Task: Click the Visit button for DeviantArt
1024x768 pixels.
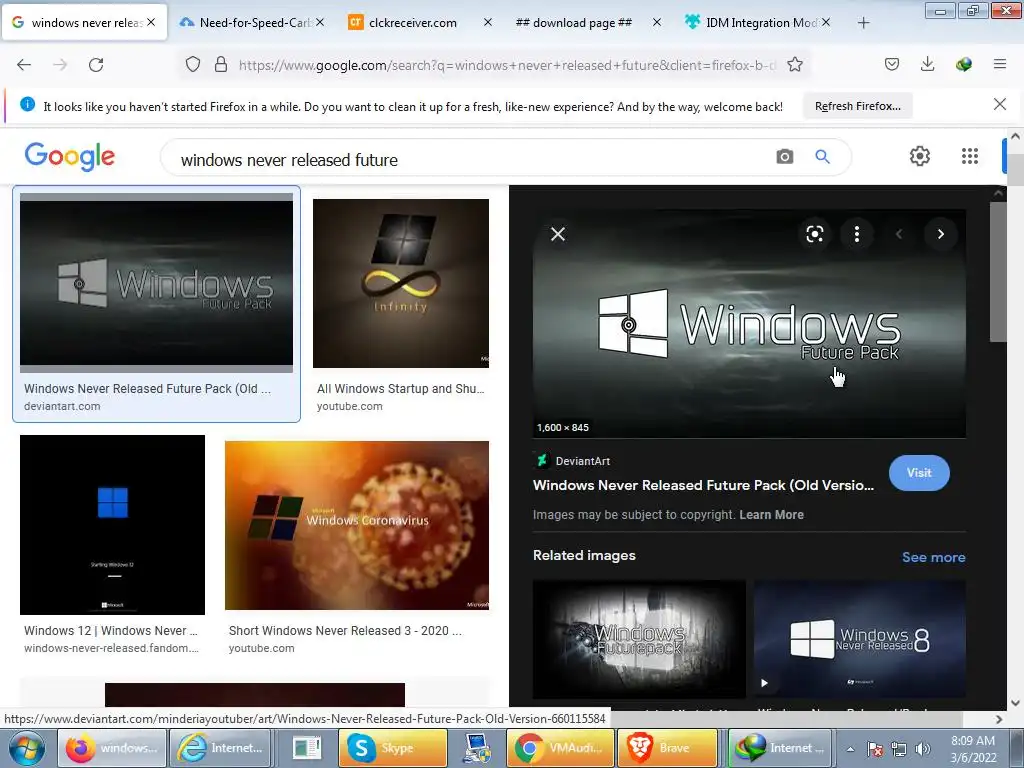Action: [919, 473]
